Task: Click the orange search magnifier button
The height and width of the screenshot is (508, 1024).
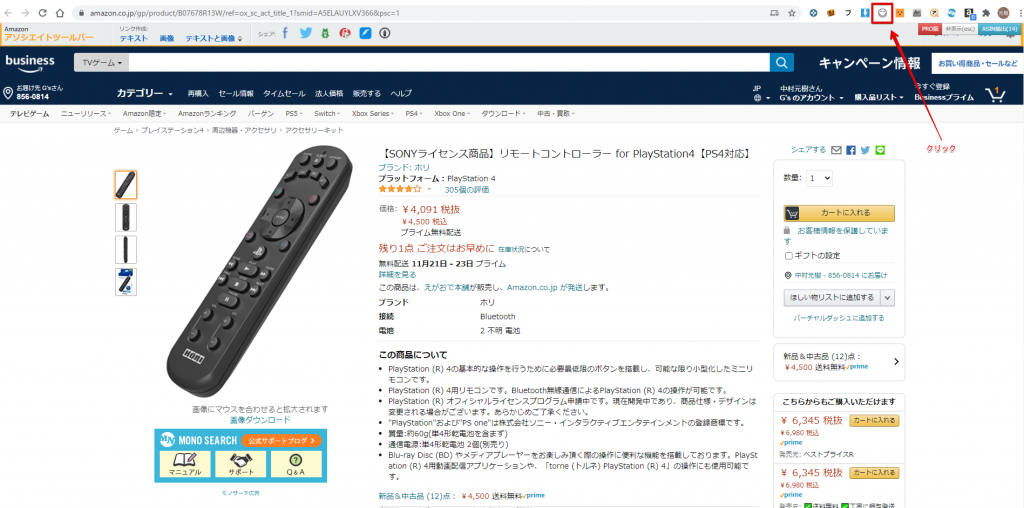Action: [782, 63]
